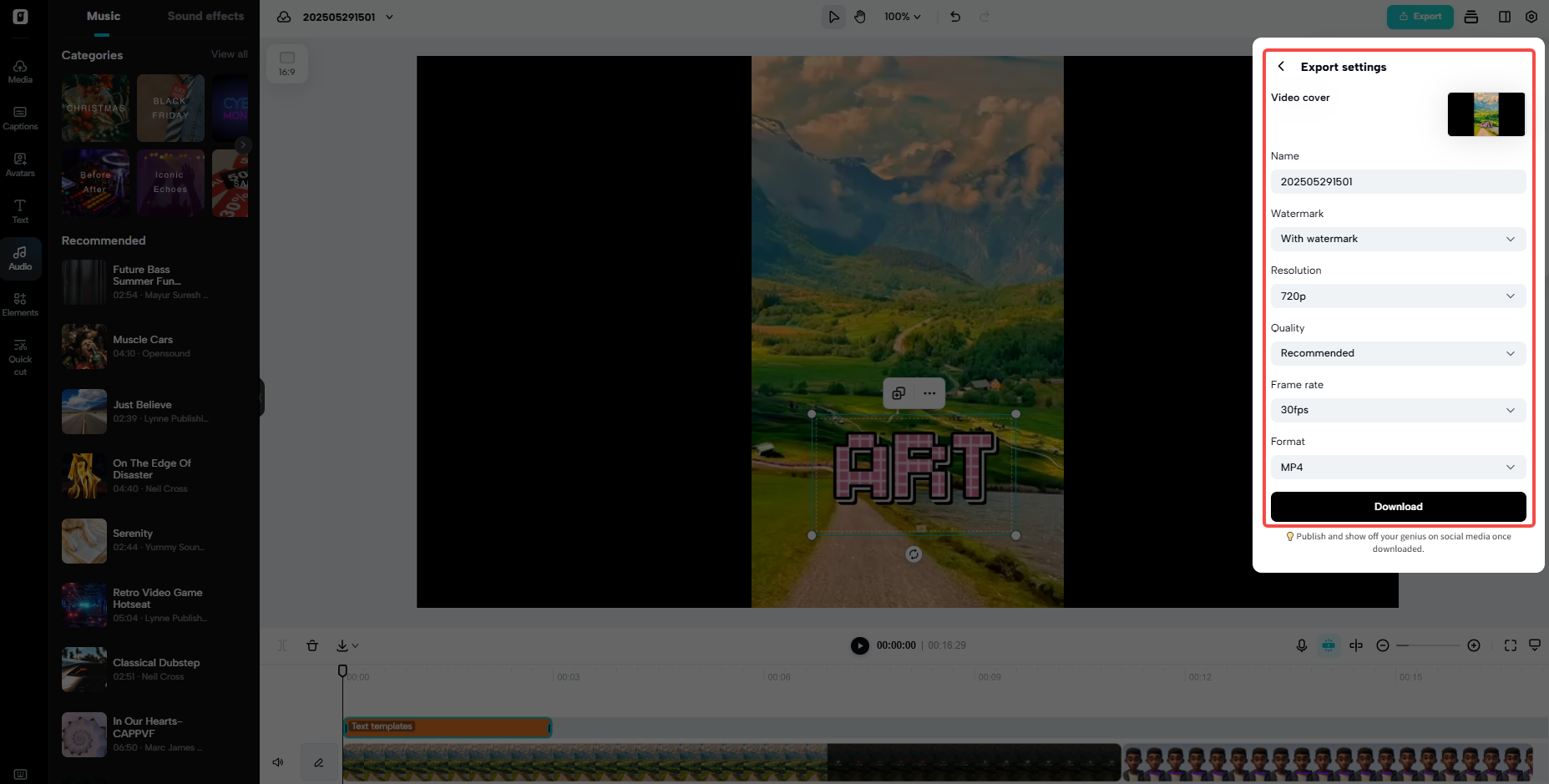This screenshot has height=784, width=1549.
Task: Open the Avatars panel
Action: pyautogui.click(x=20, y=165)
